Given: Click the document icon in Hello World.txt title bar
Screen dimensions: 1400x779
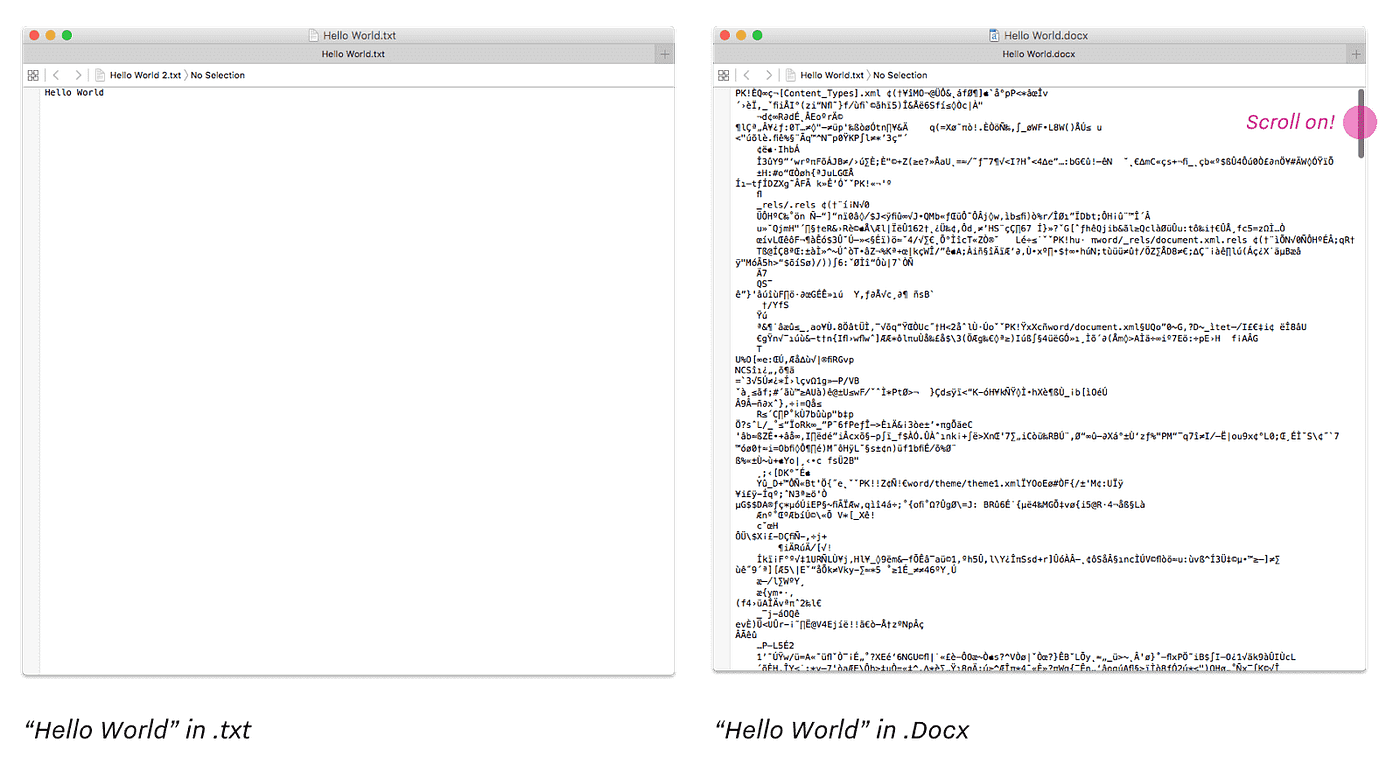Looking at the screenshot, I should 313,35.
